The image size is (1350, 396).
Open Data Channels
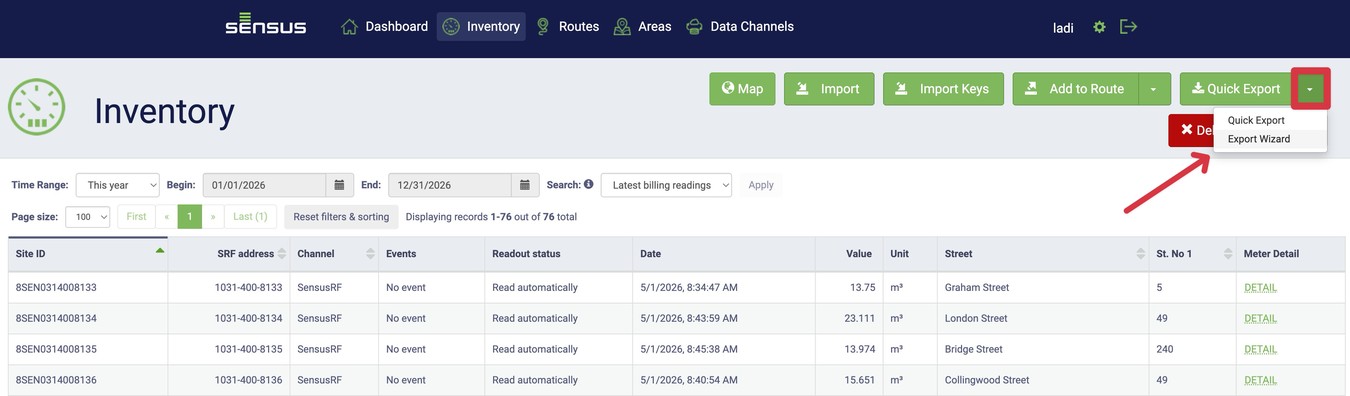(740, 27)
